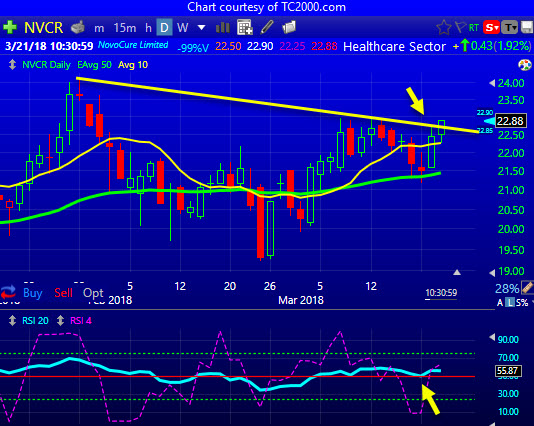534x426 pixels.
Task: Click the 22.25 low price value
Action: [292, 46]
